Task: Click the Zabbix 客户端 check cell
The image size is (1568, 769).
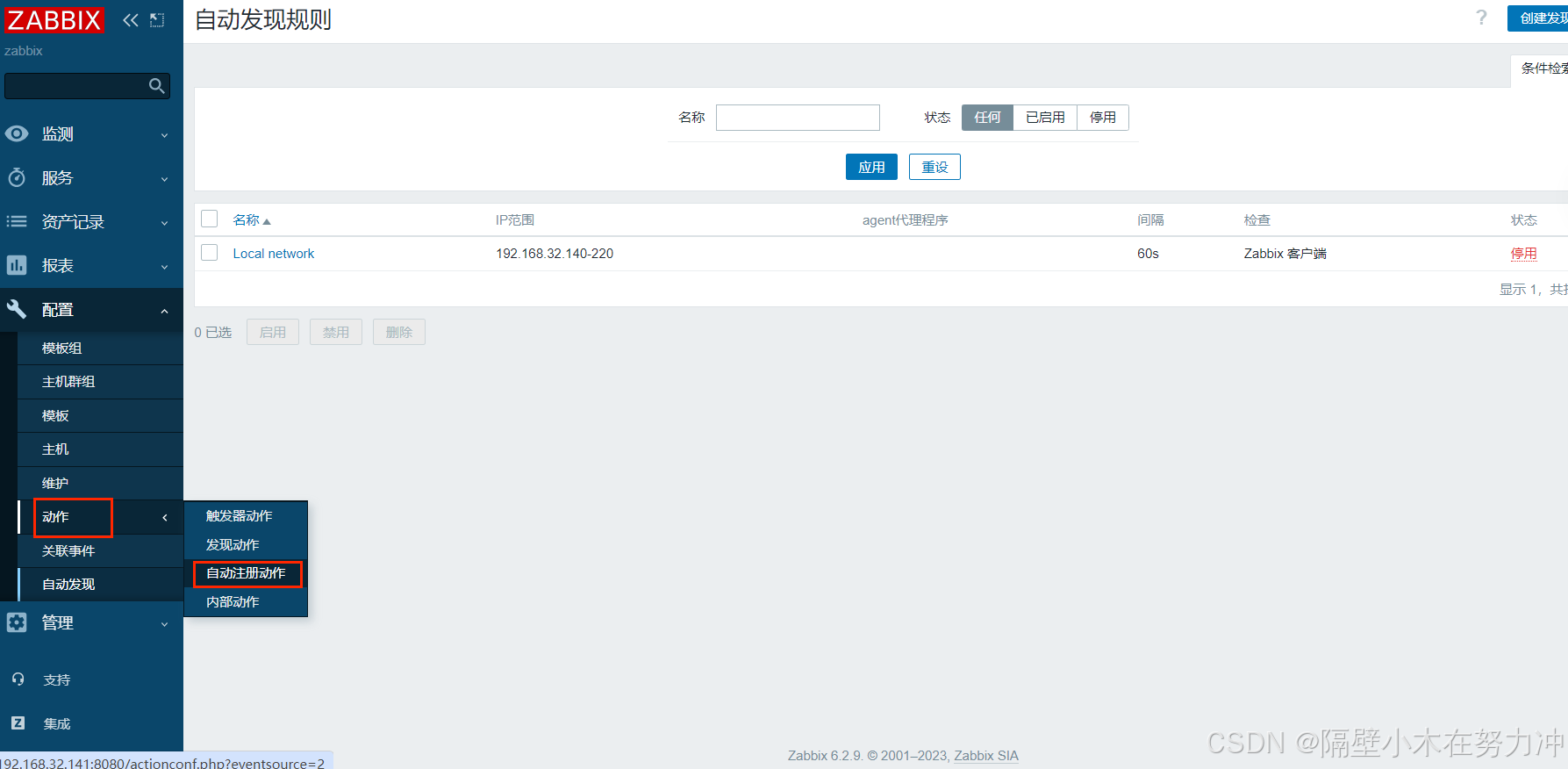Action: tap(1285, 254)
